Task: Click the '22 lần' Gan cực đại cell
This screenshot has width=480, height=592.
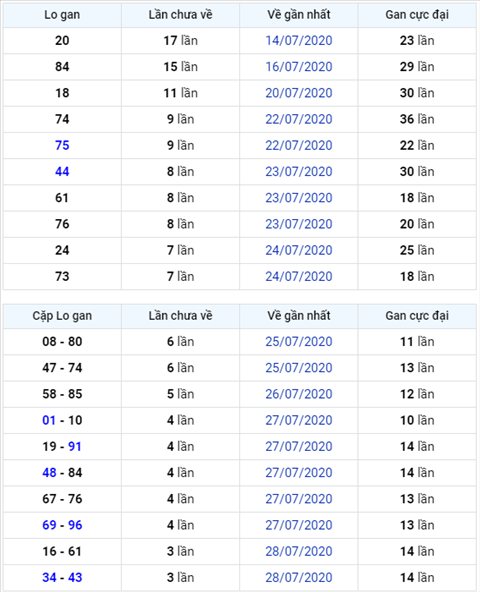Action: pos(417,145)
